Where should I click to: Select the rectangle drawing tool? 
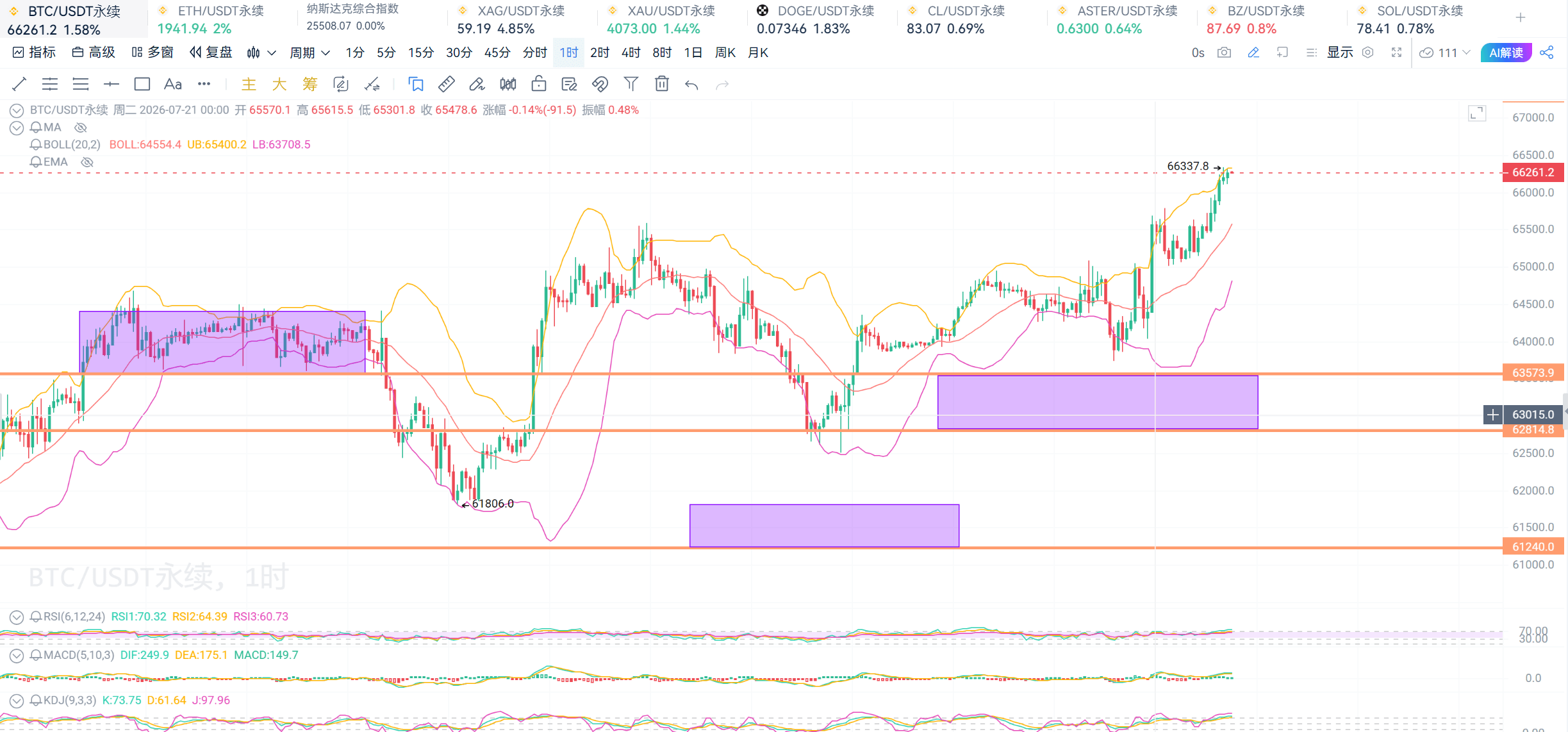click(142, 84)
